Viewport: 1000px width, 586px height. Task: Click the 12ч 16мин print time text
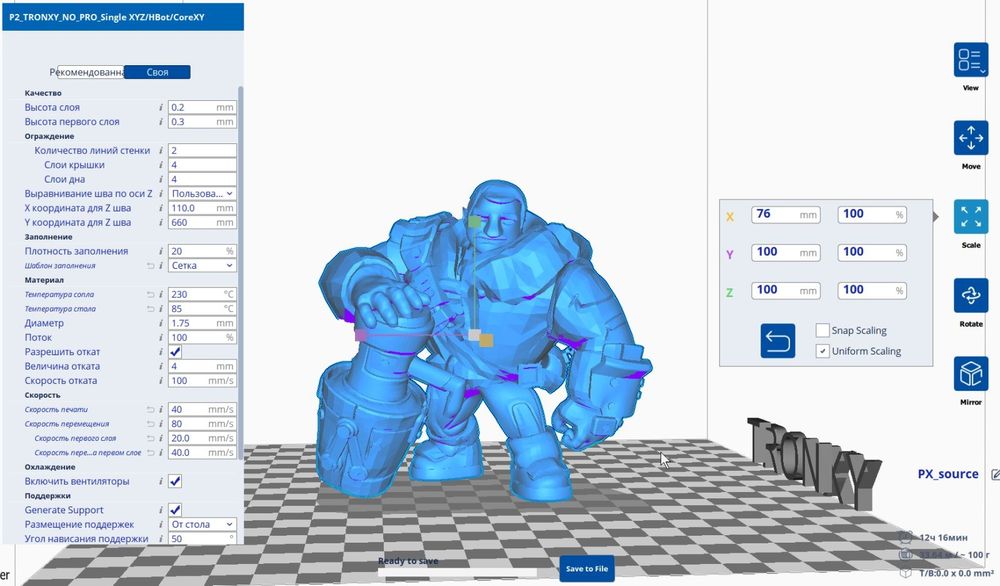coord(943,537)
